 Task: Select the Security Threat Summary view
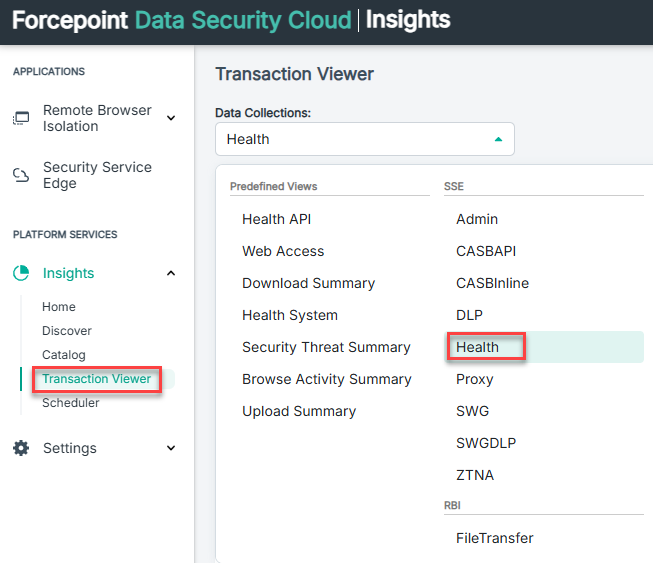coord(326,347)
